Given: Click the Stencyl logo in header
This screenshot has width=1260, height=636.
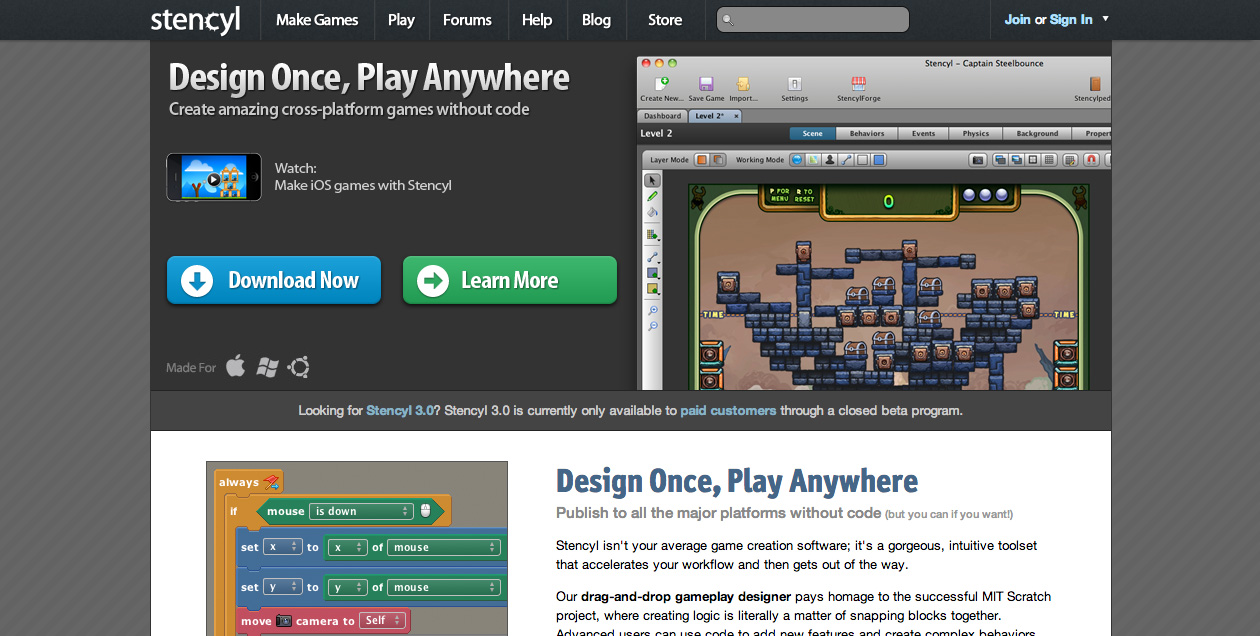Looking at the screenshot, I should 195,20.
